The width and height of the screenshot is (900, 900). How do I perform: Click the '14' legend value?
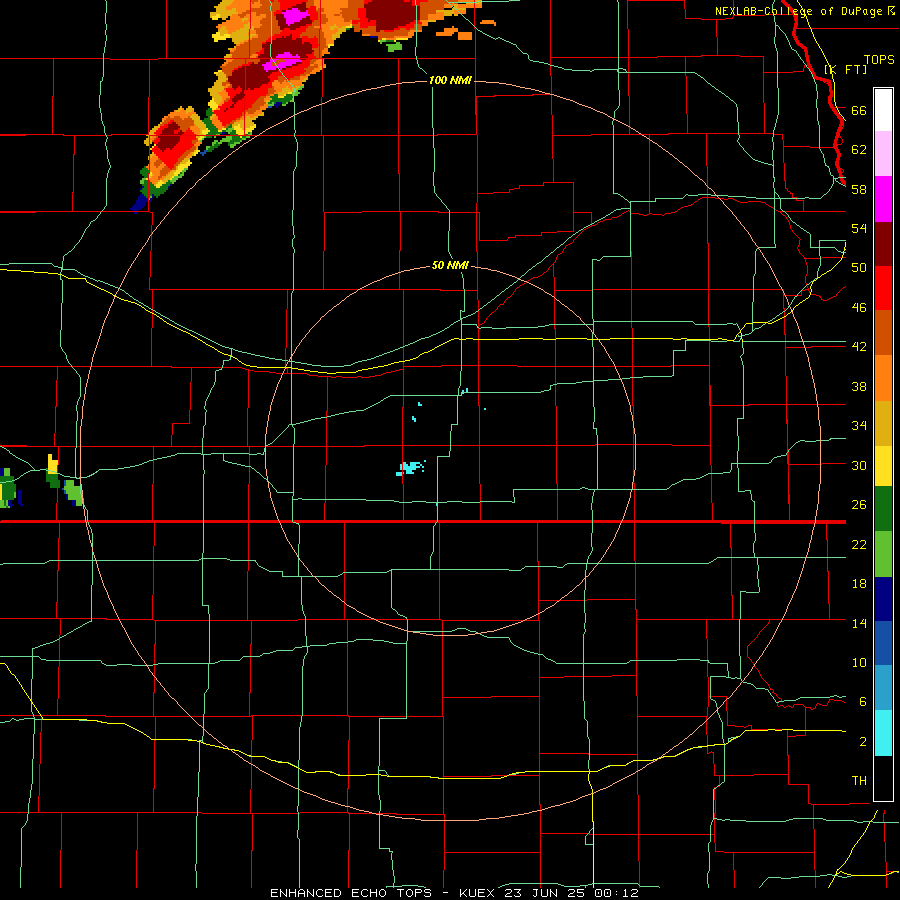pos(859,623)
